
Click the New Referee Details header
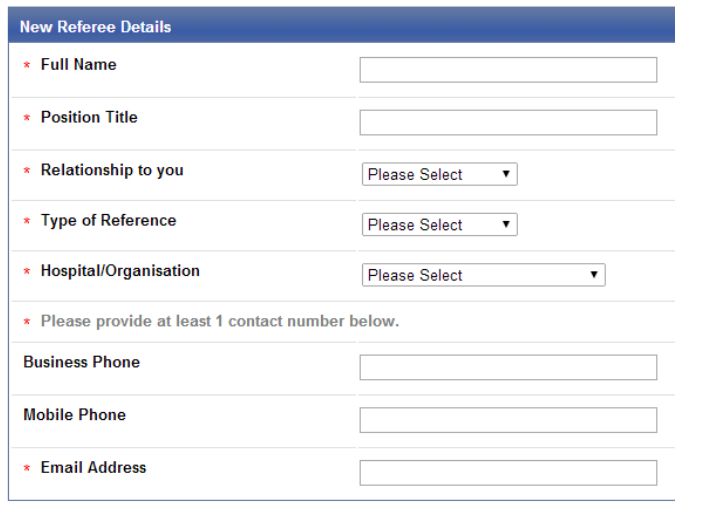pyautogui.click(x=95, y=27)
